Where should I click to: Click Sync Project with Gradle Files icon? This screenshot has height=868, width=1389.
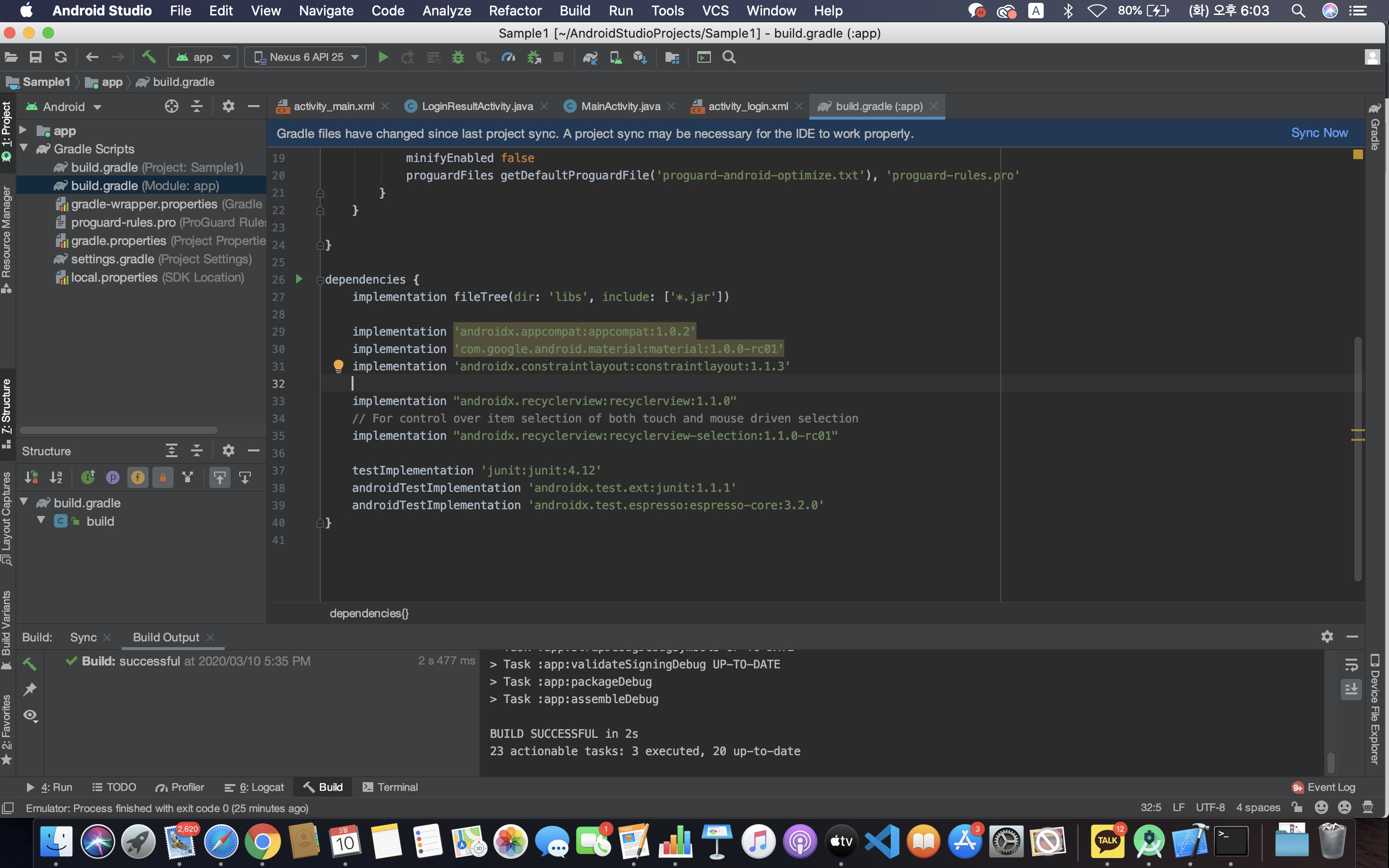coord(590,57)
